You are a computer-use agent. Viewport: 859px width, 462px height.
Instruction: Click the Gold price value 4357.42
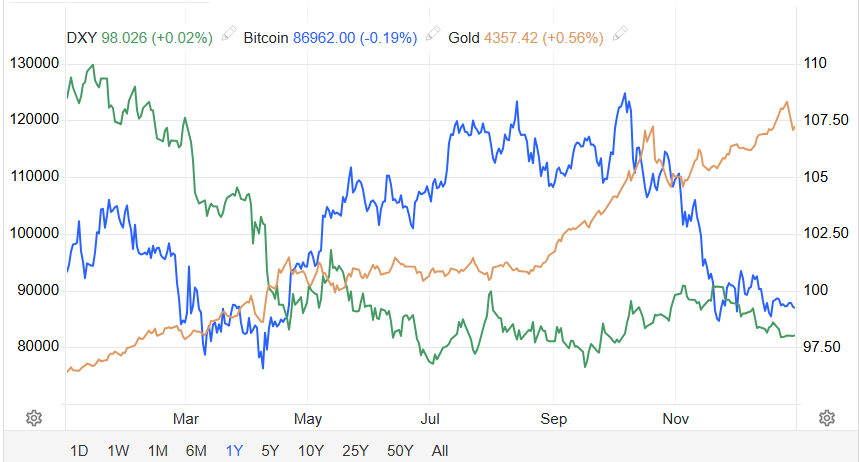[x=509, y=37]
